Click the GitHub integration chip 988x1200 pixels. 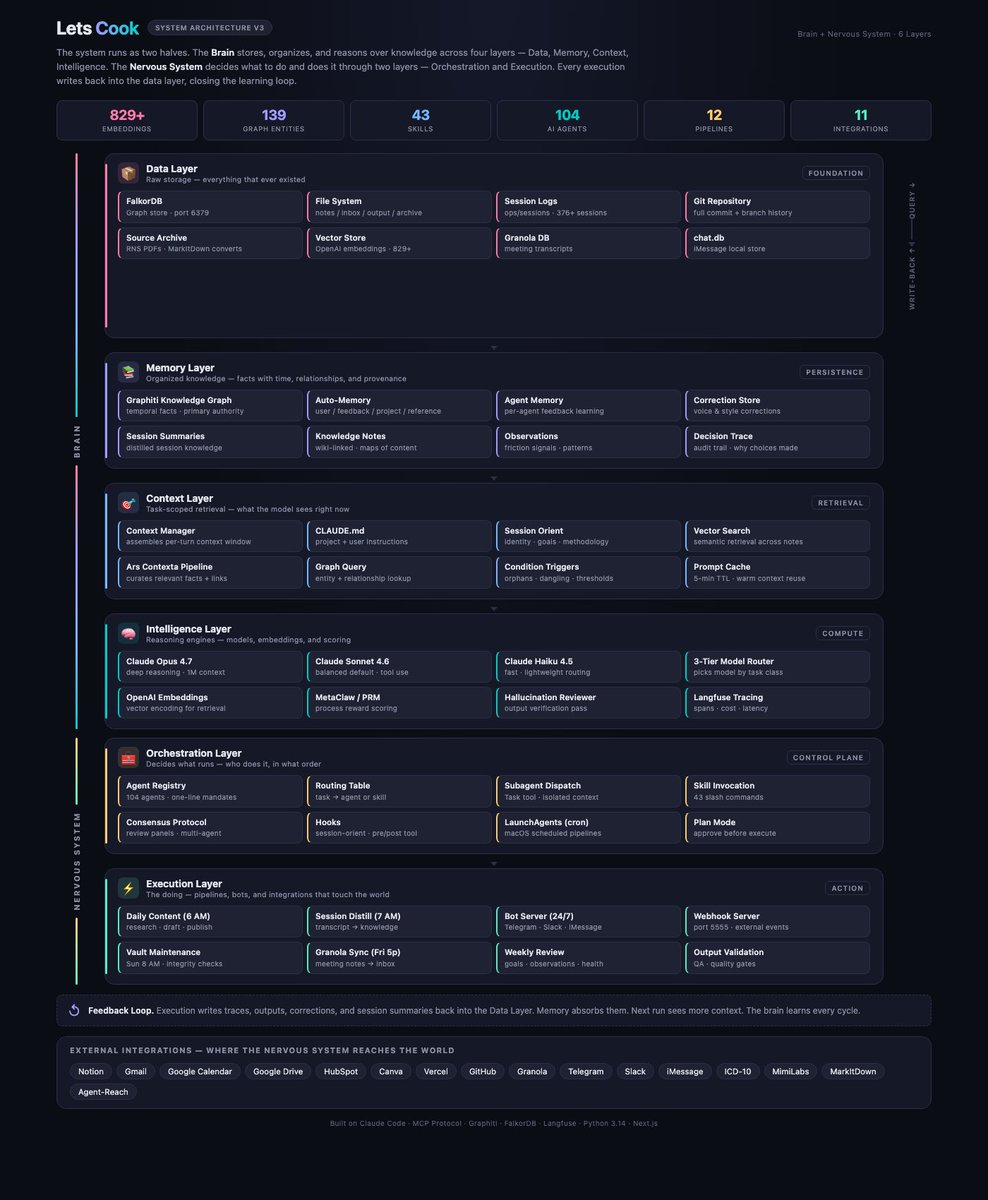[x=482, y=1071]
